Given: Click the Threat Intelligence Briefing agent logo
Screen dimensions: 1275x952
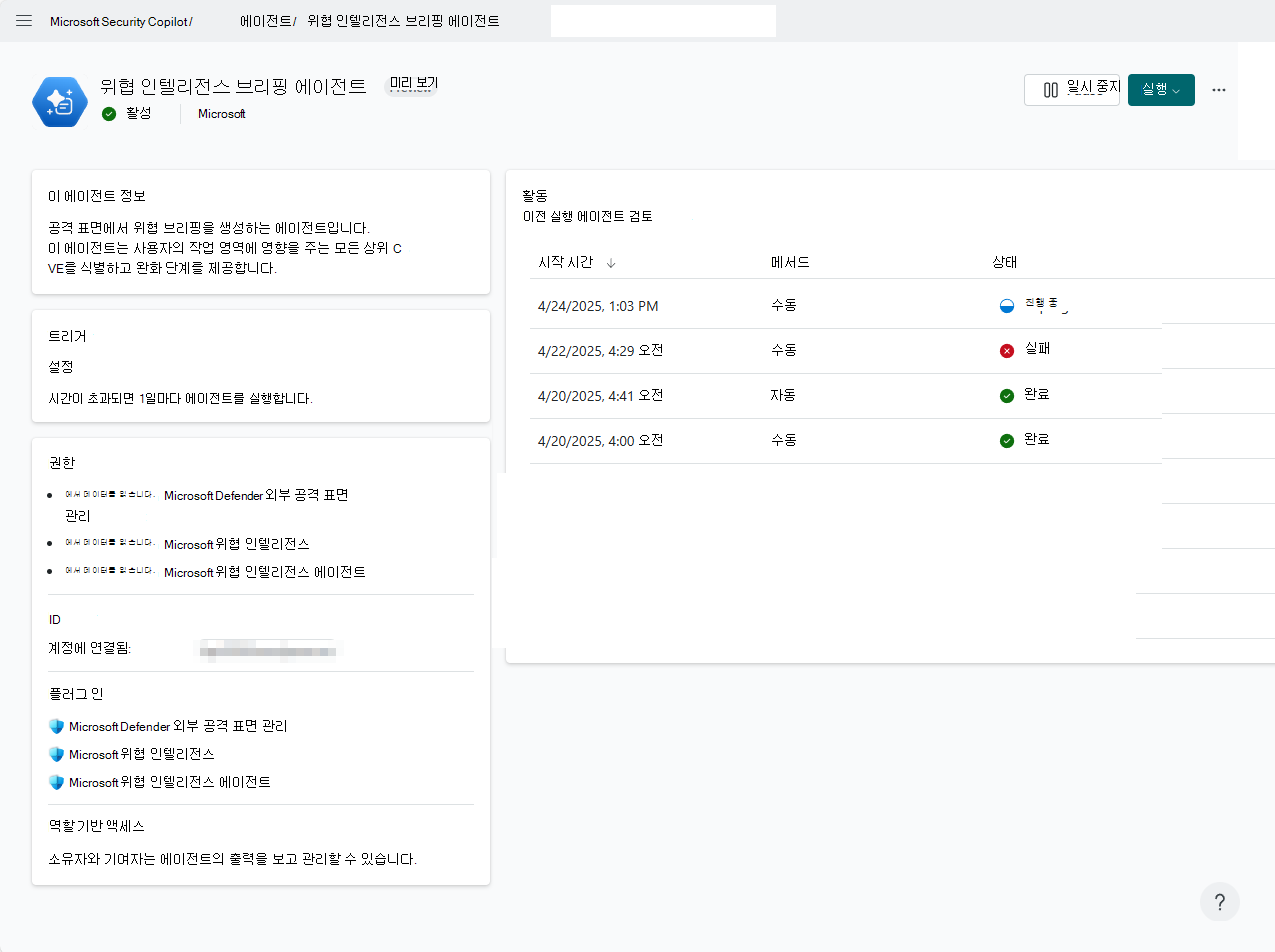Looking at the screenshot, I should 60,102.
